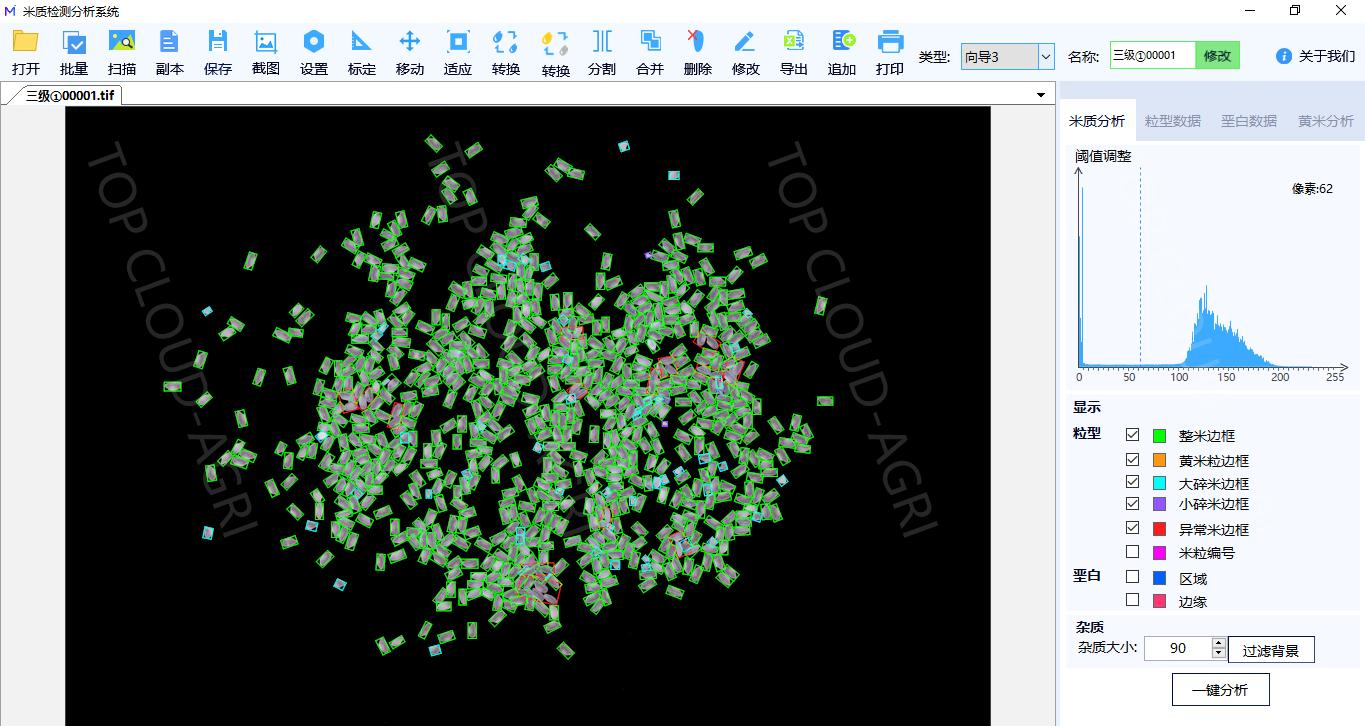Viewport: 1365px width, 726px height.
Task: Click the 修改 (Modify) pencil icon
Action: [745, 42]
